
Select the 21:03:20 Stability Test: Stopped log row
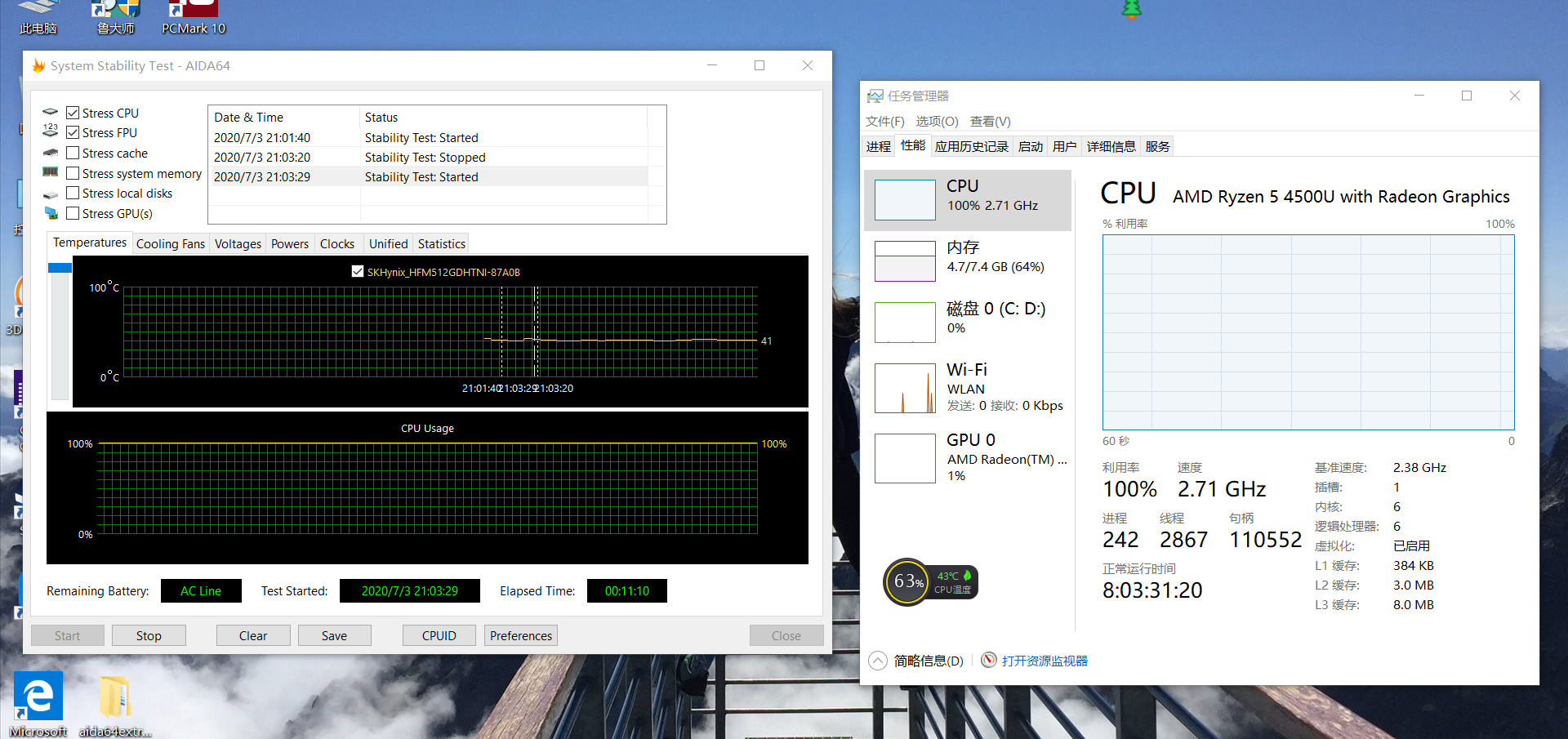tap(430, 157)
